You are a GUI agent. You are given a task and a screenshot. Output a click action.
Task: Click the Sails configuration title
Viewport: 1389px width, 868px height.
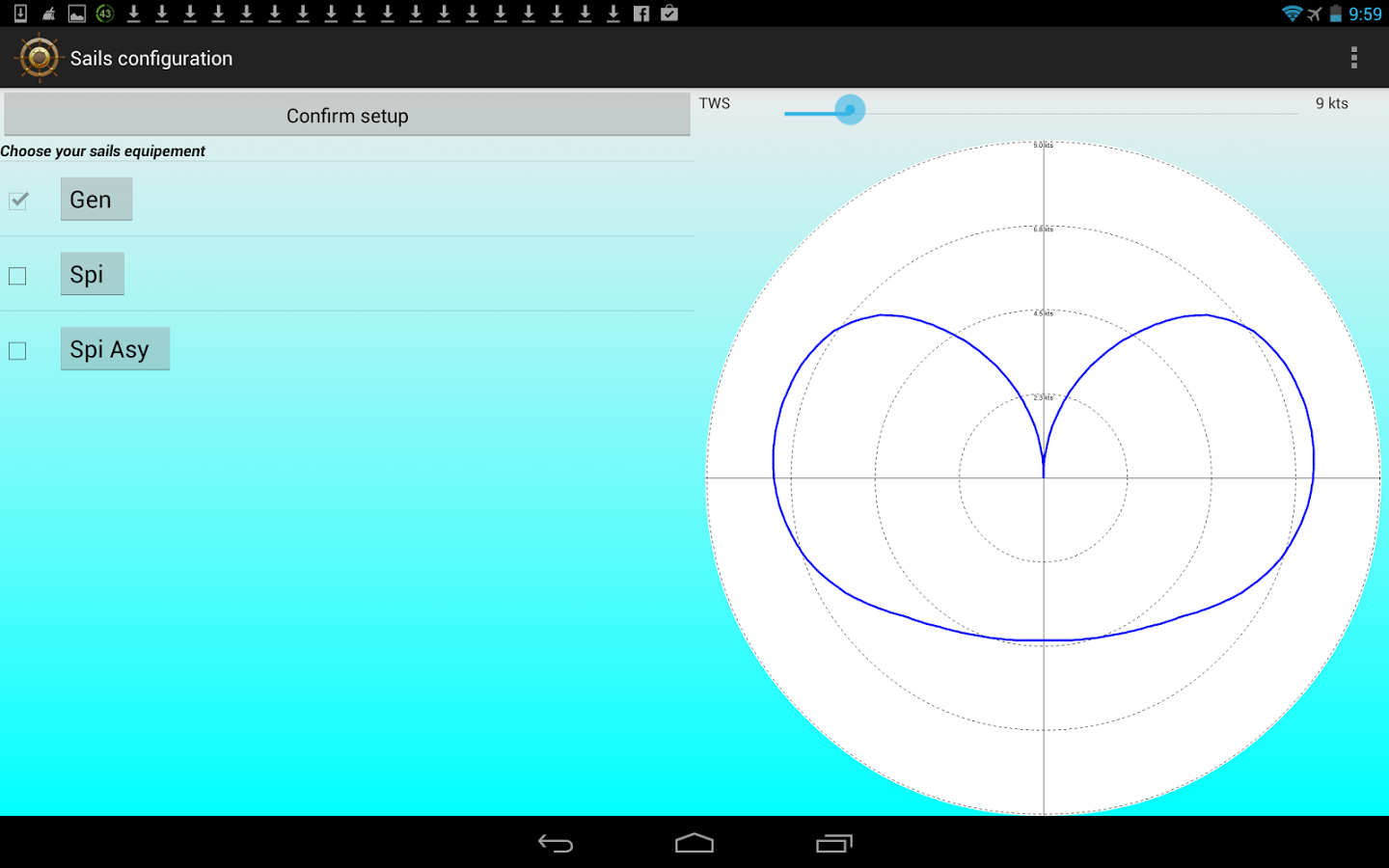pyautogui.click(x=151, y=58)
